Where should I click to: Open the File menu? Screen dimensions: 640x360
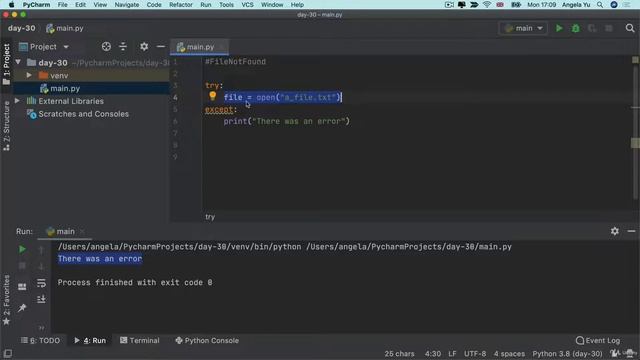click(x=62, y=5)
